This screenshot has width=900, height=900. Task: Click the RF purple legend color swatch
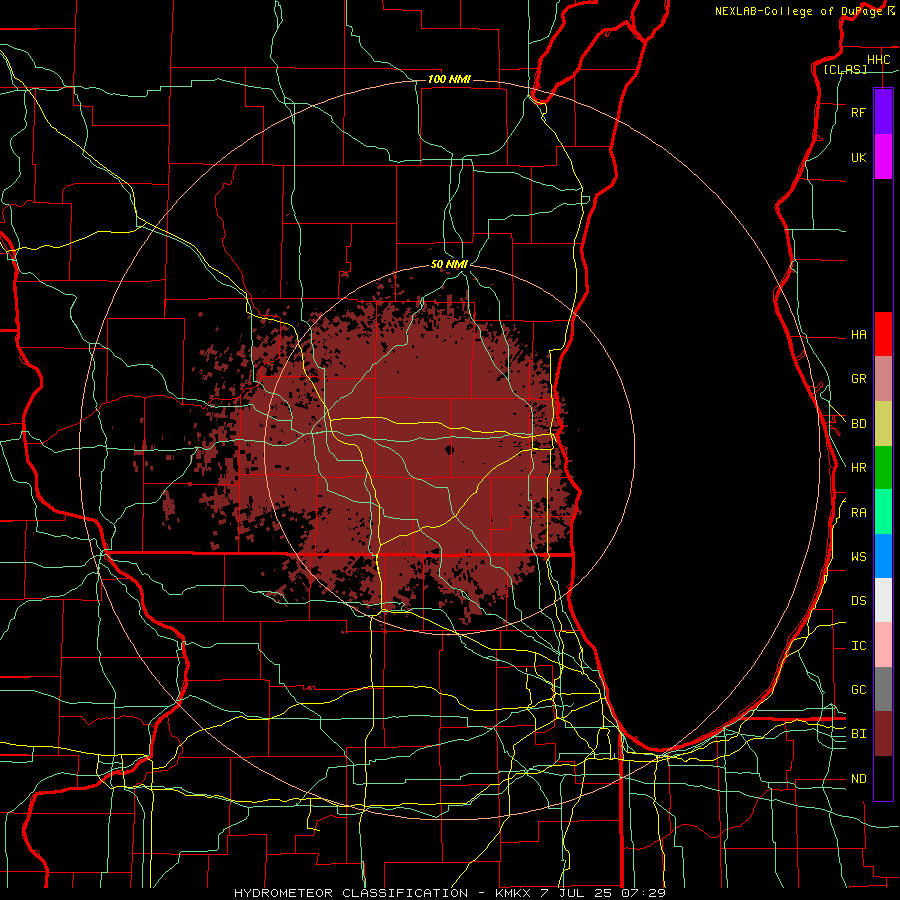[x=883, y=112]
